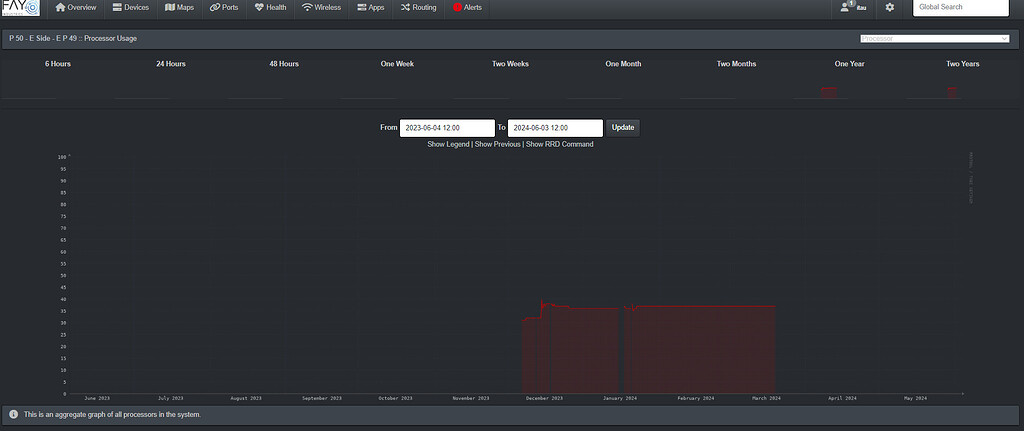Select the Two Weeks time range

(511, 64)
